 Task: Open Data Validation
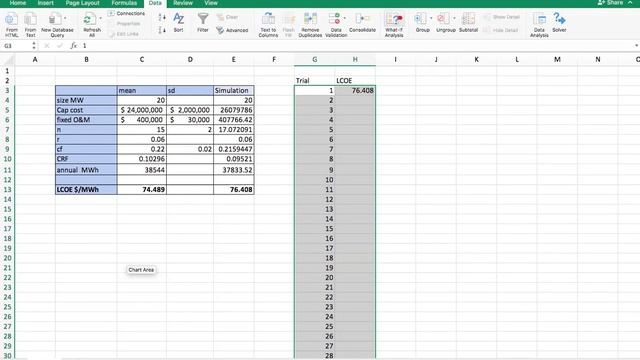(x=335, y=24)
